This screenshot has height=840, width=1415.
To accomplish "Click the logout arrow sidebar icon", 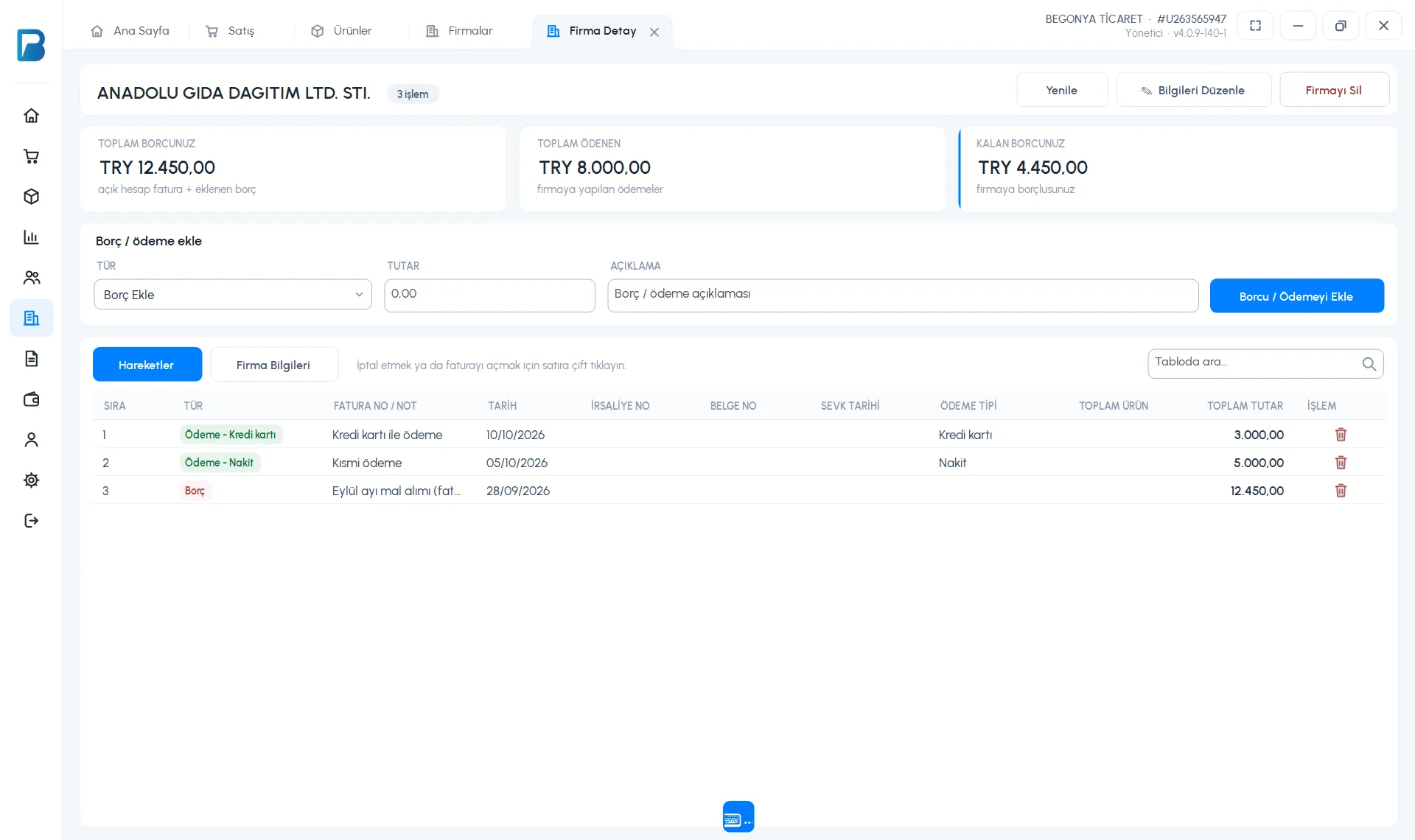I will click(31, 521).
